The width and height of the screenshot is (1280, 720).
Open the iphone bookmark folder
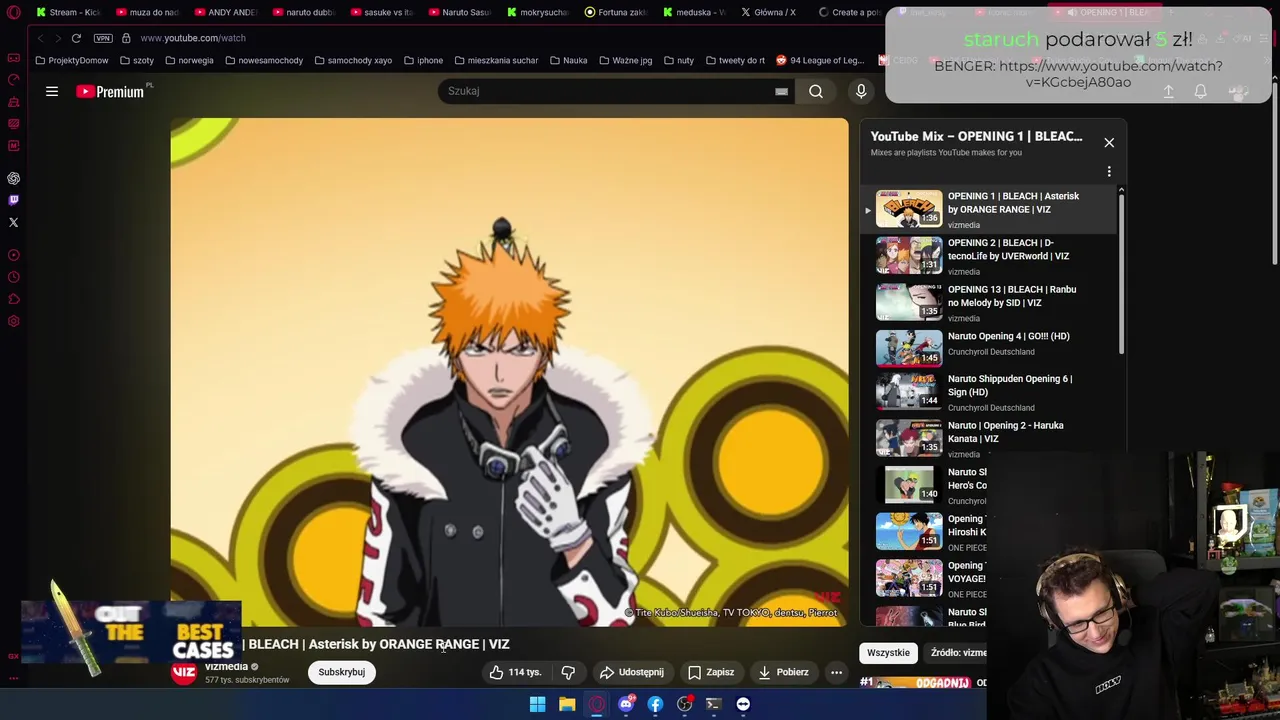click(423, 60)
